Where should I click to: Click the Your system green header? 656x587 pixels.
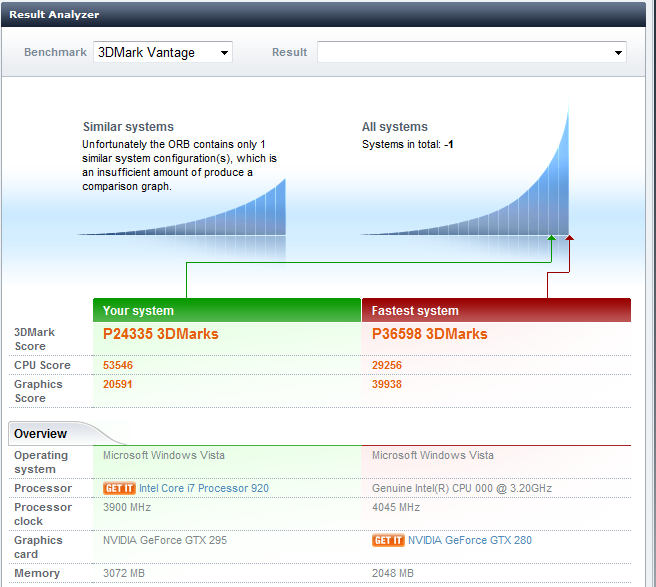[227, 310]
